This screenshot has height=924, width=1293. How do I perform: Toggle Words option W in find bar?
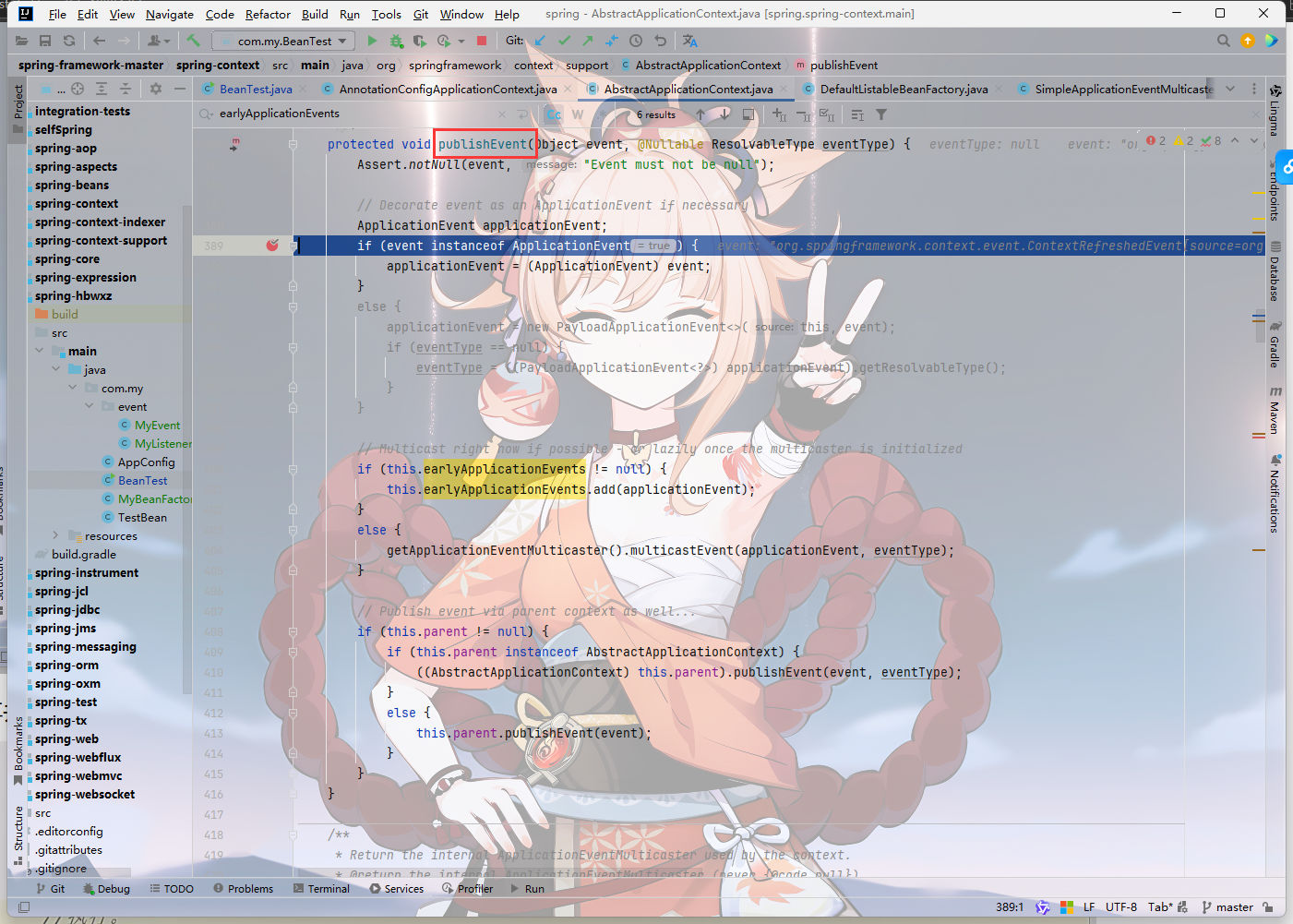coord(578,114)
